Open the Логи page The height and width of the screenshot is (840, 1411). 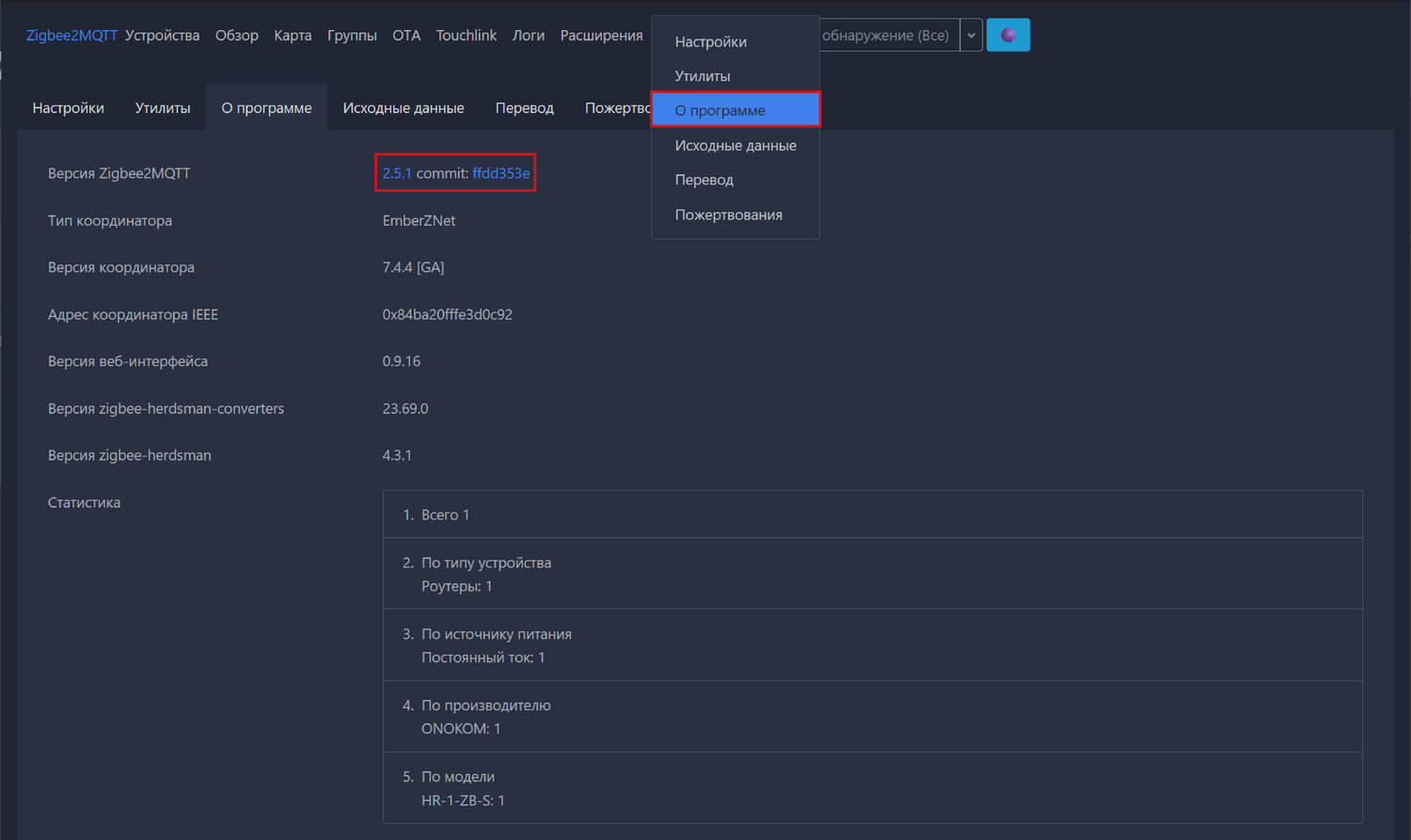528,35
